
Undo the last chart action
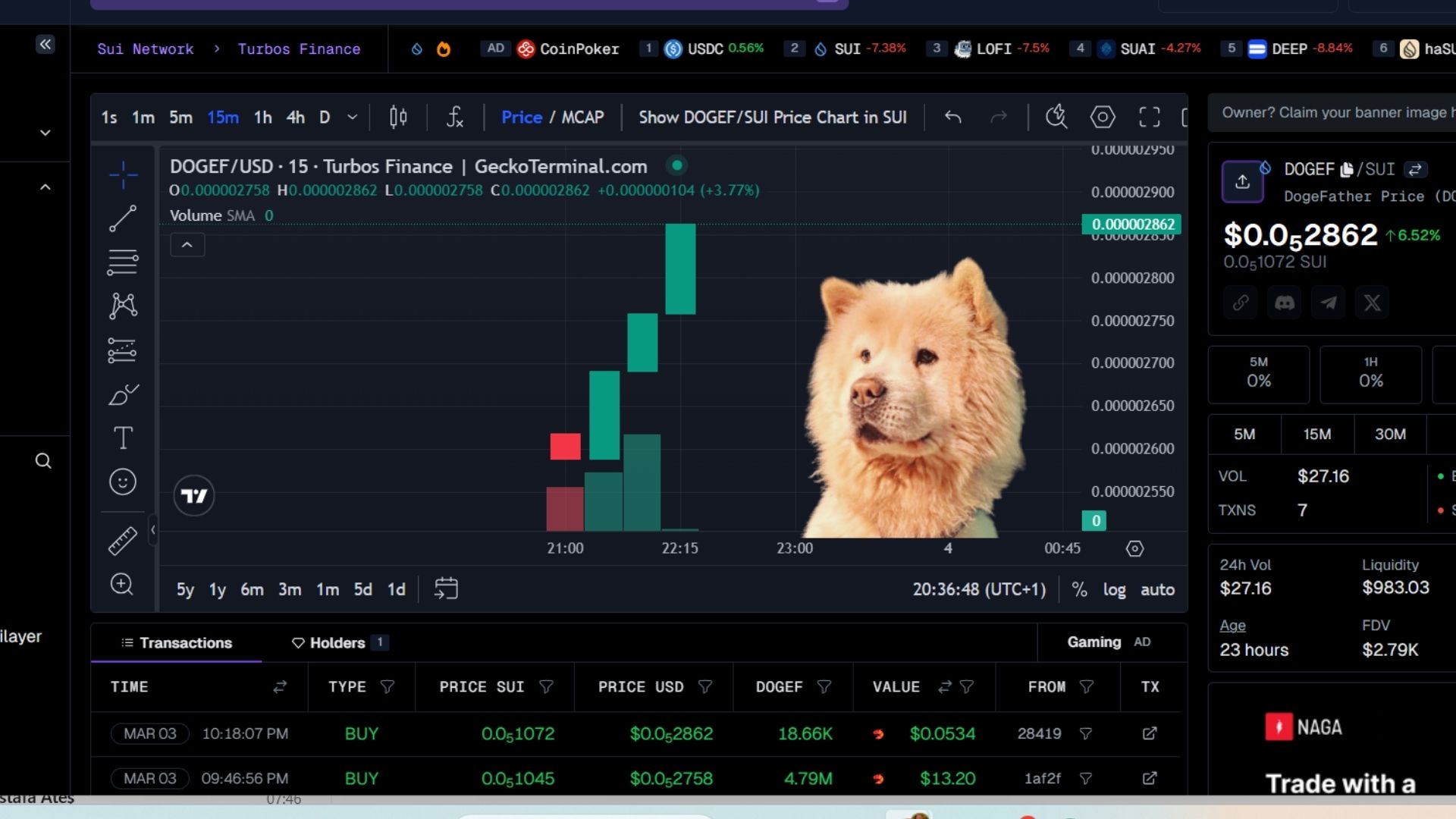pyautogui.click(x=953, y=117)
